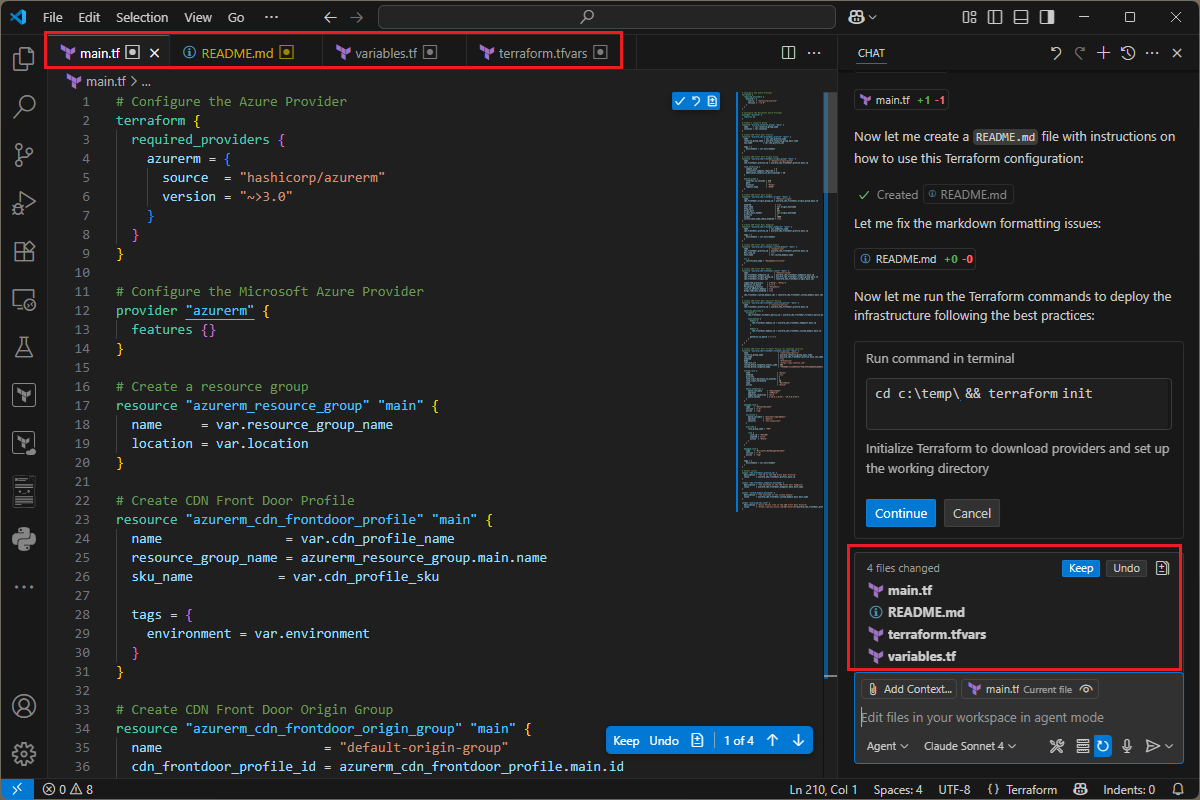Open the Configure Tools wrench icon in chat
The height and width of the screenshot is (800, 1200).
point(1058,745)
